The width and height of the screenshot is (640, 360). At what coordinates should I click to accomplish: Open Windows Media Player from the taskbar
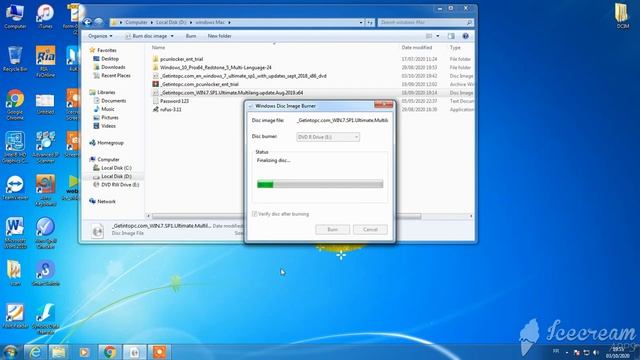click(84, 352)
